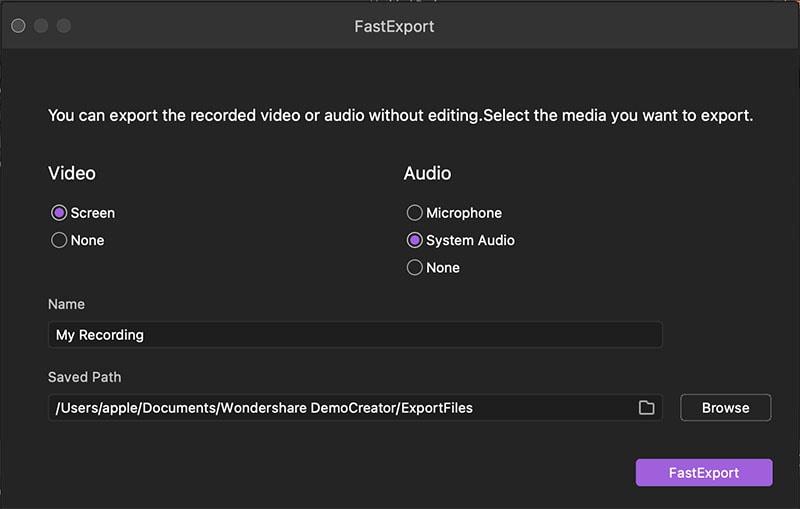Click the Microphone option label text

(464, 213)
